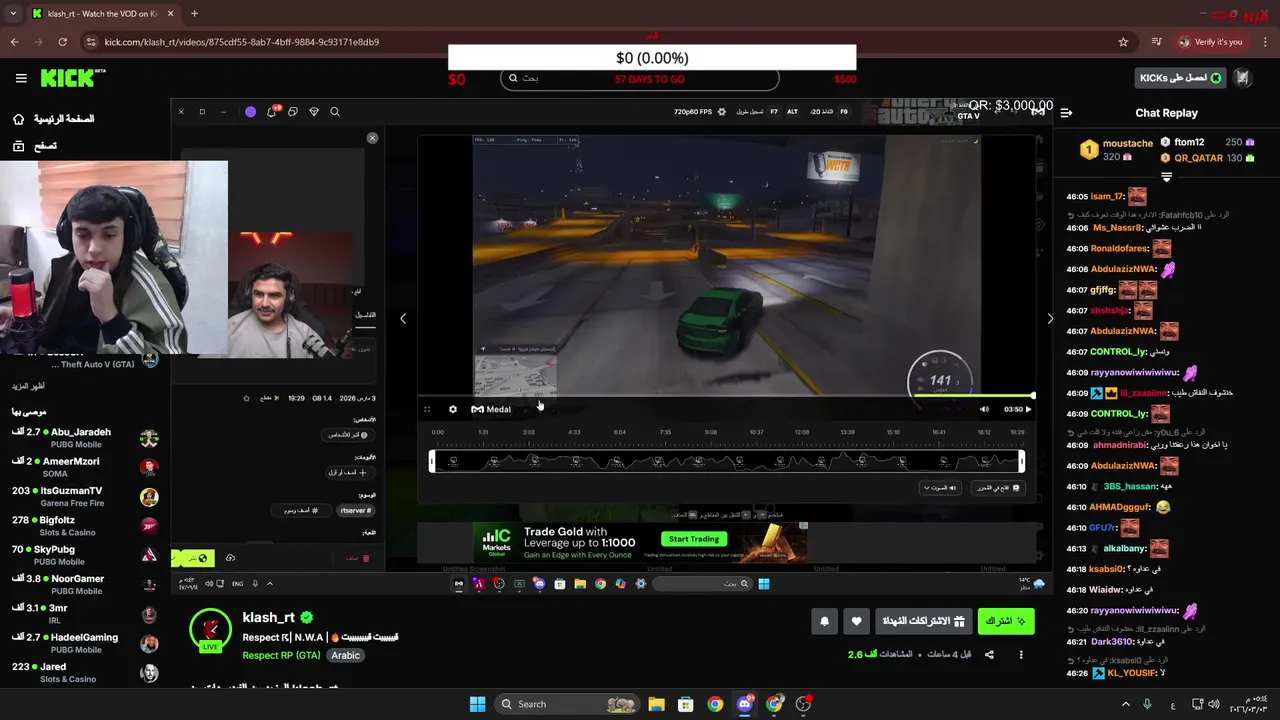This screenshot has height=720, width=1280.
Task: Toggle fullscreen on the Medal clip player
Action: (x=427, y=409)
